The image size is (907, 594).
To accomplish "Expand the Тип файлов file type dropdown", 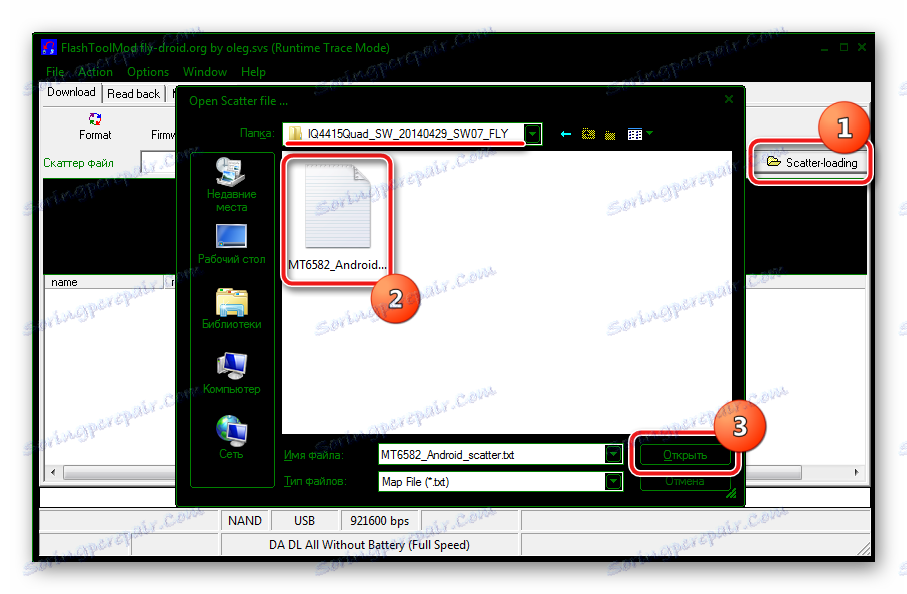I will (x=612, y=481).
